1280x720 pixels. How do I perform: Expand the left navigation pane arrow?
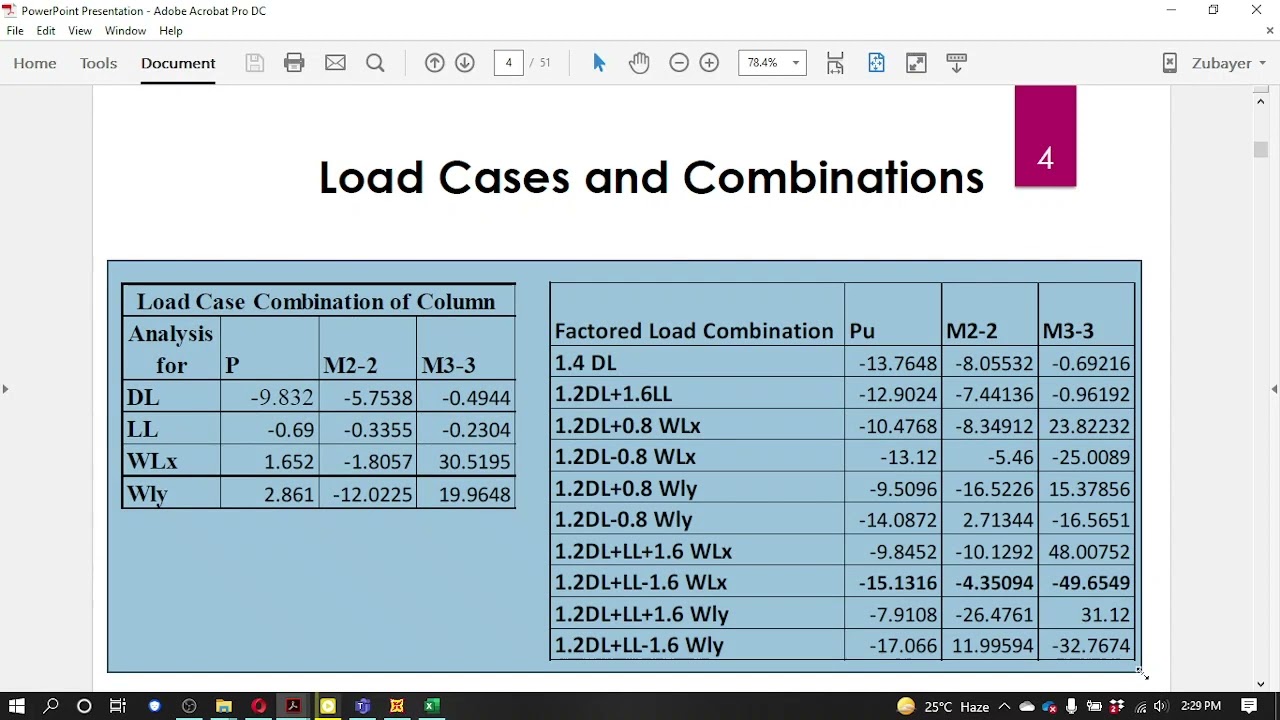tap(5, 389)
